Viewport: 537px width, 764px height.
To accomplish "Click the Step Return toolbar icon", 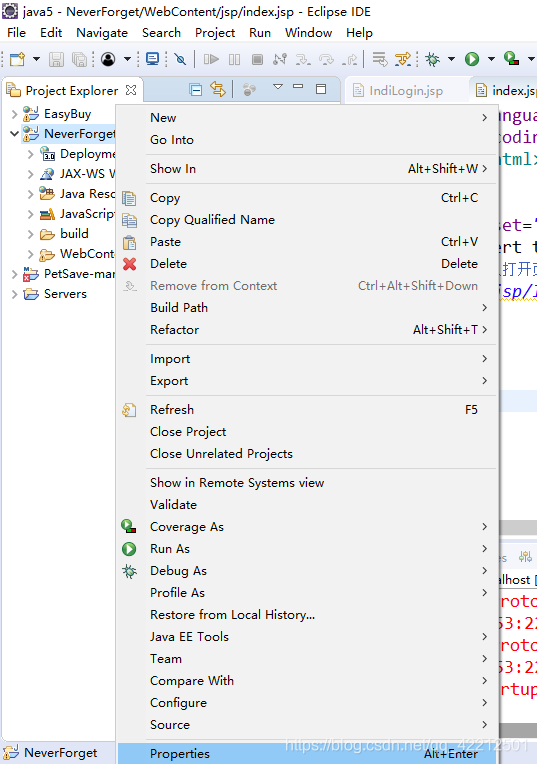I will pyautogui.click(x=350, y=59).
